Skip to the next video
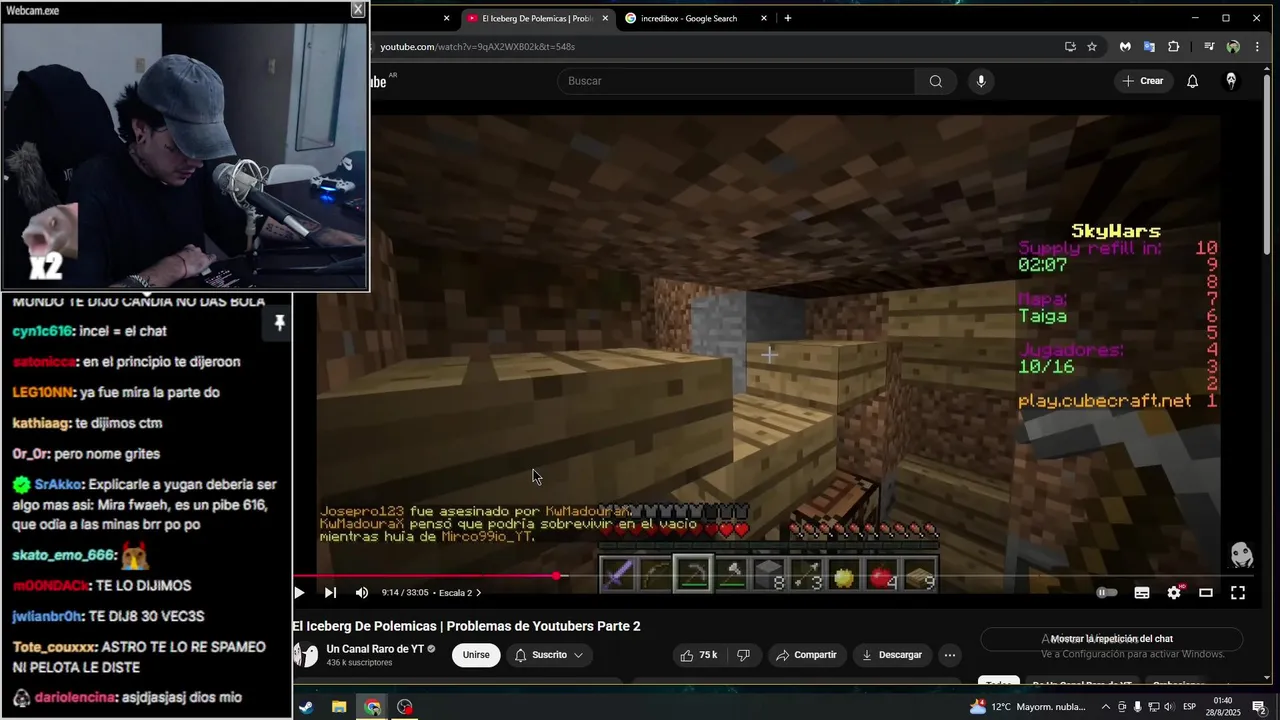The image size is (1280, 720). coord(330,592)
